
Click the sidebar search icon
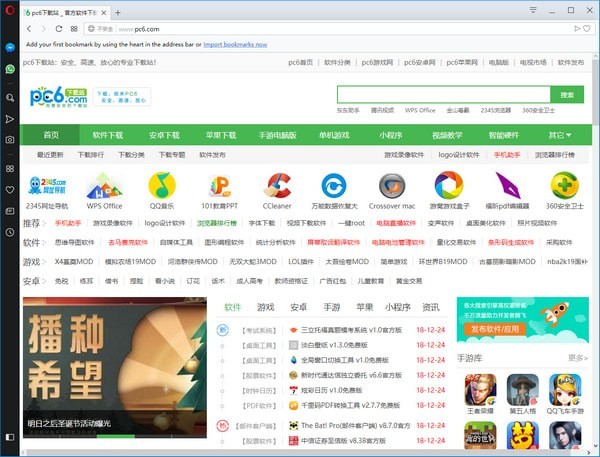(x=10, y=98)
